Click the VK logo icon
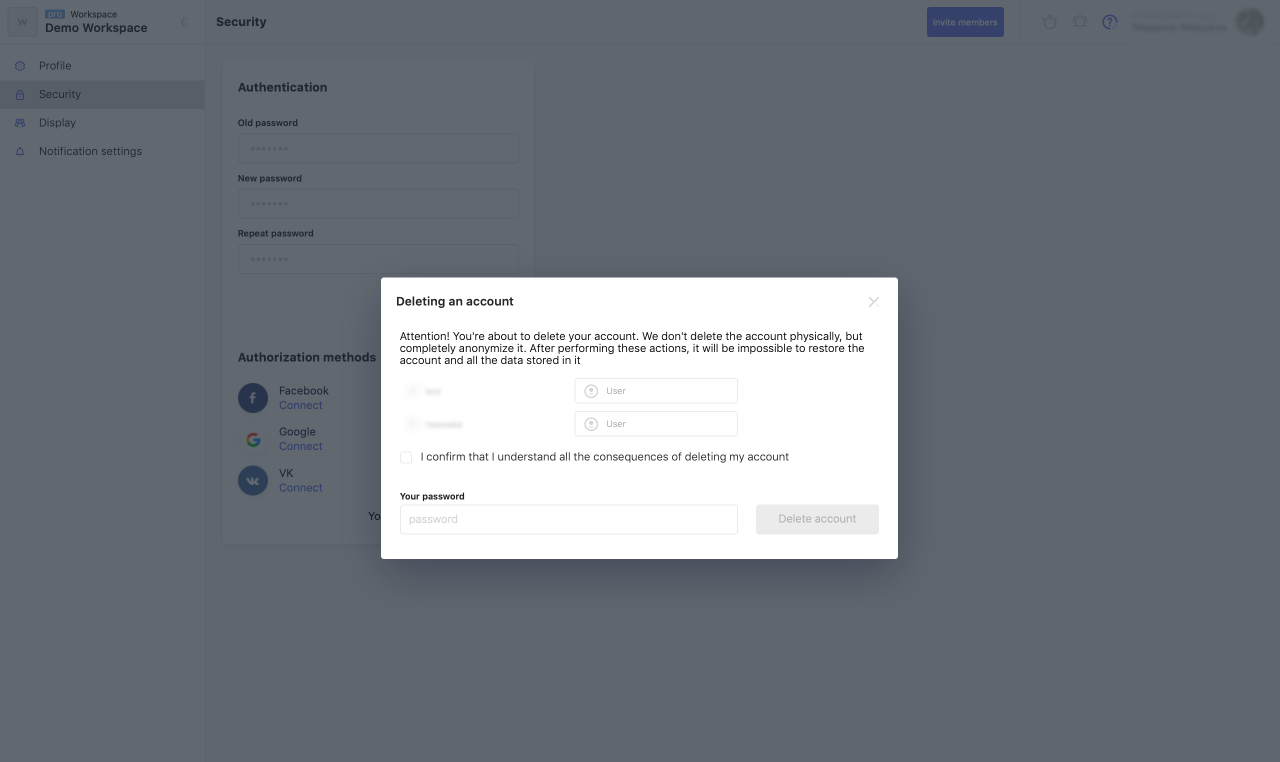Screen dimensions: 1280x762 [x=253, y=481]
